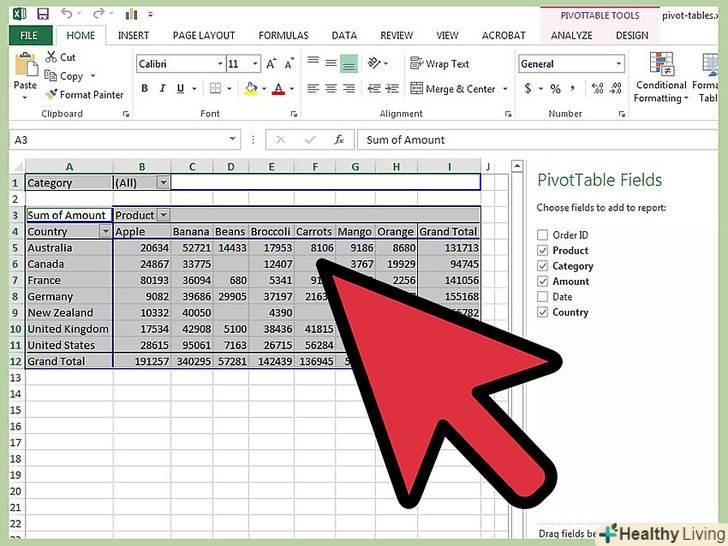This screenshot has height=546, width=728.
Task: Open Clipboard pane launcher
Action: pos(126,114)
